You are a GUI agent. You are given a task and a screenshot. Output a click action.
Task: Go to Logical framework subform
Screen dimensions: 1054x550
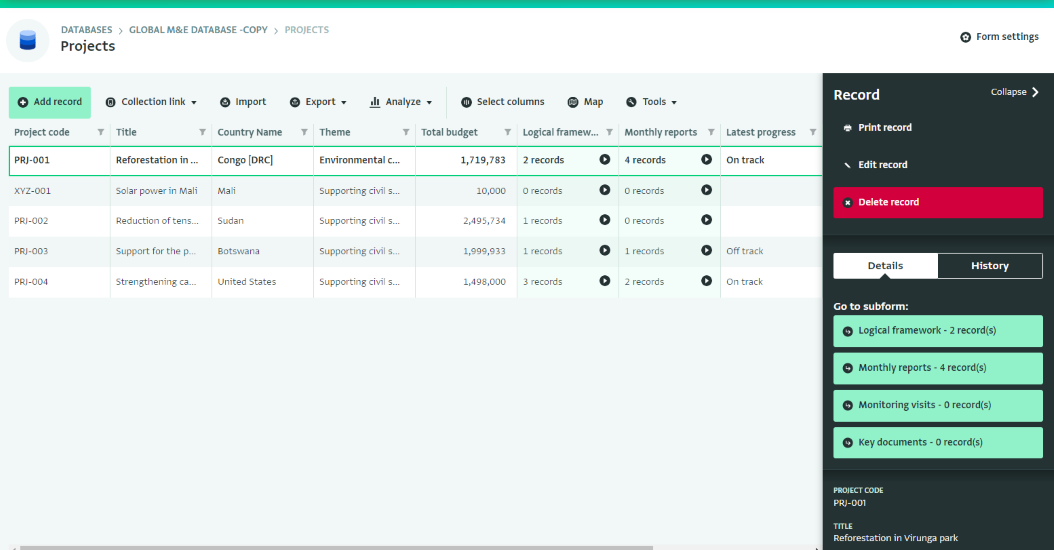point(938,331)
